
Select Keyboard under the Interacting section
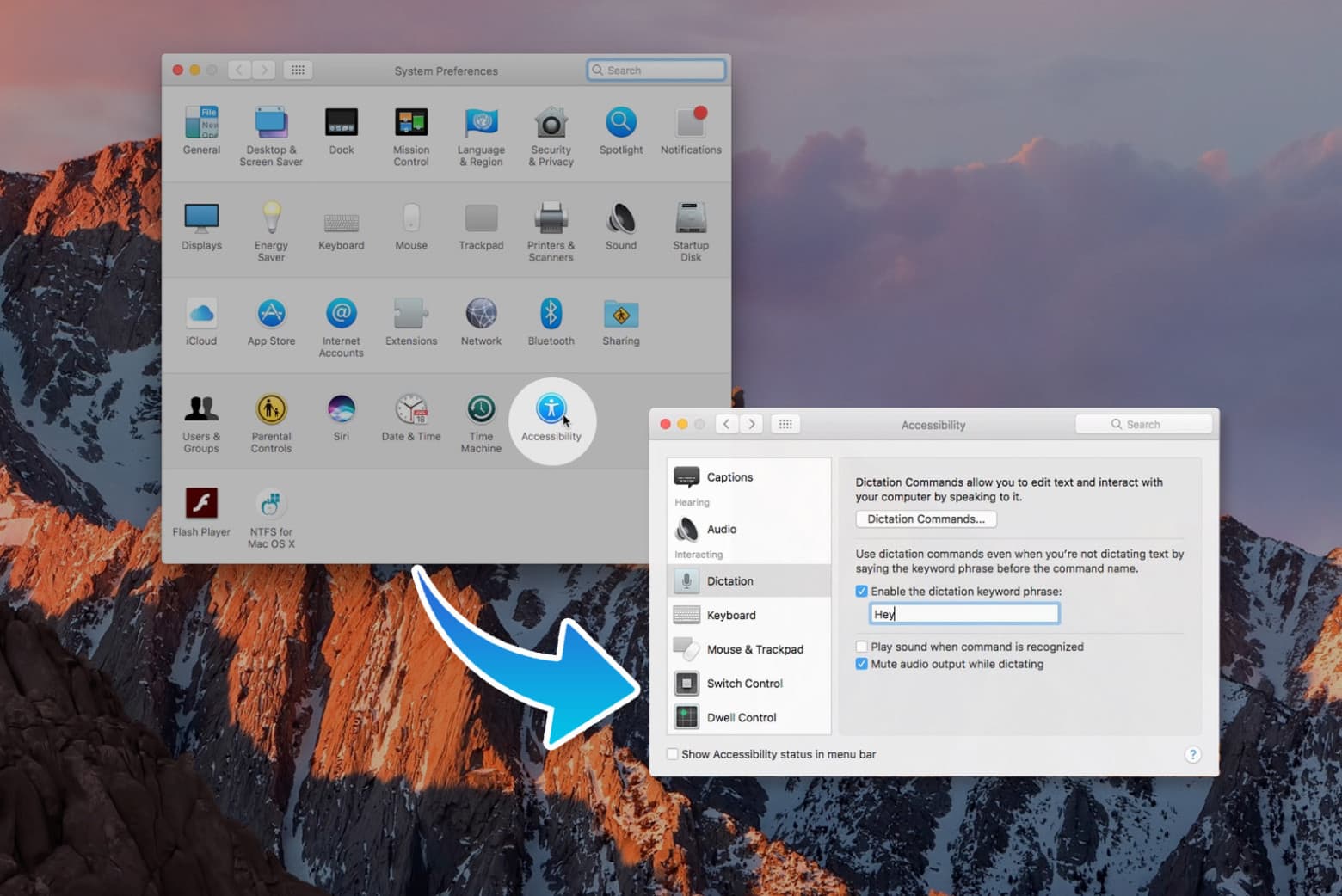(x=730, y=615)
